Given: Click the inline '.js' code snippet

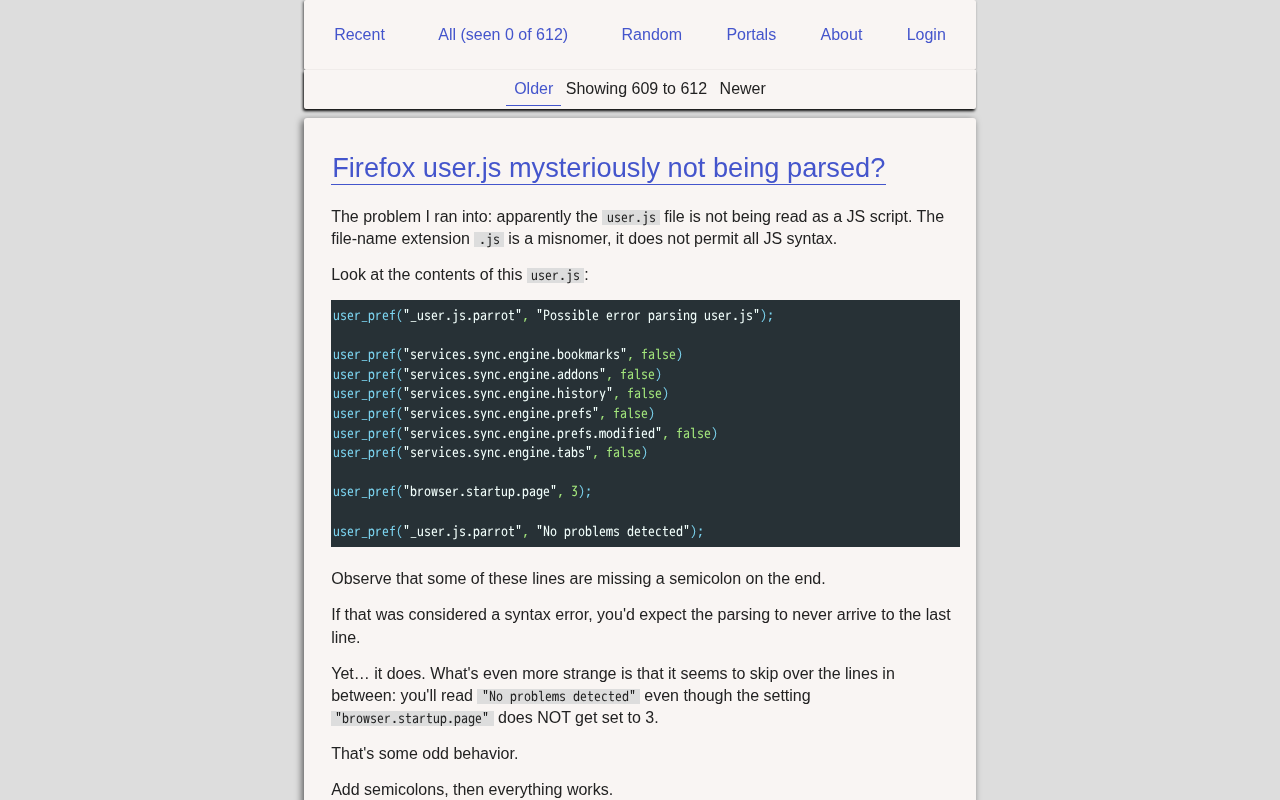Looking at the screenshot, I should [489, 240].
